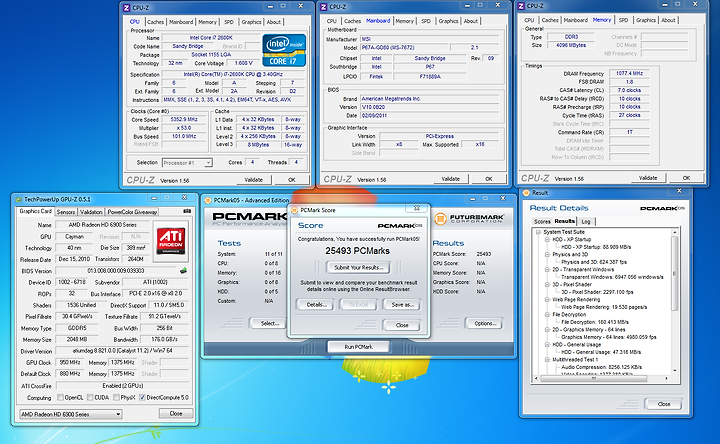This screenshot has width=720, height=444.
Task: Click title icon of CPU-Z Memory window
Action: (521, 6)
